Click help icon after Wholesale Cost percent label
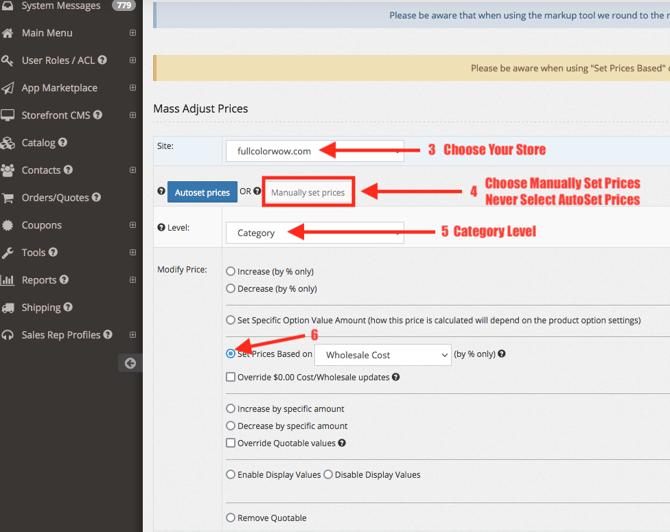The image size is (670, 532). 502,354
